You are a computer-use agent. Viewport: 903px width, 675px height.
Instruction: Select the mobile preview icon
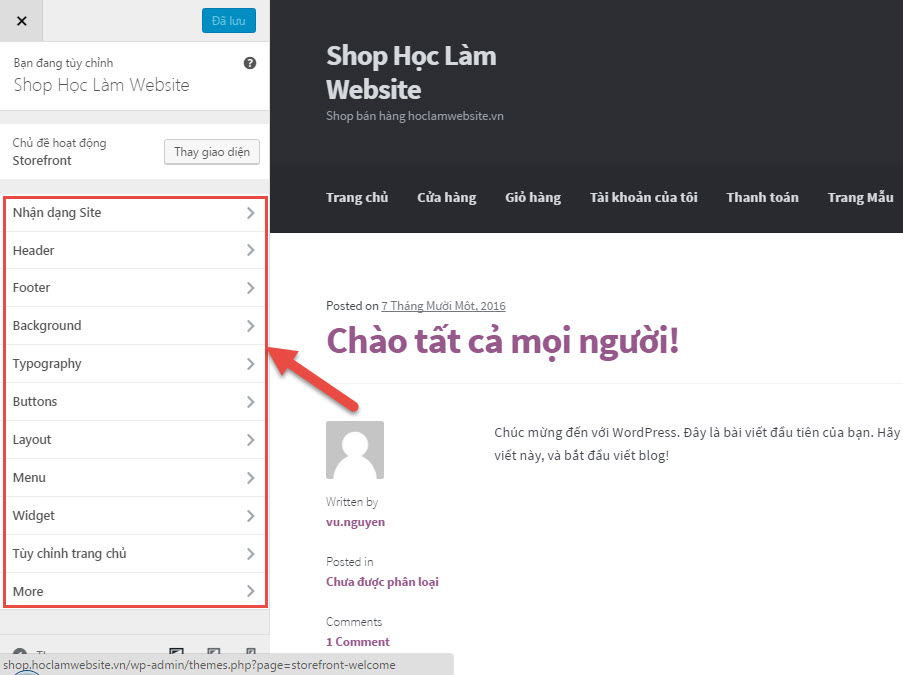point(251,650)
